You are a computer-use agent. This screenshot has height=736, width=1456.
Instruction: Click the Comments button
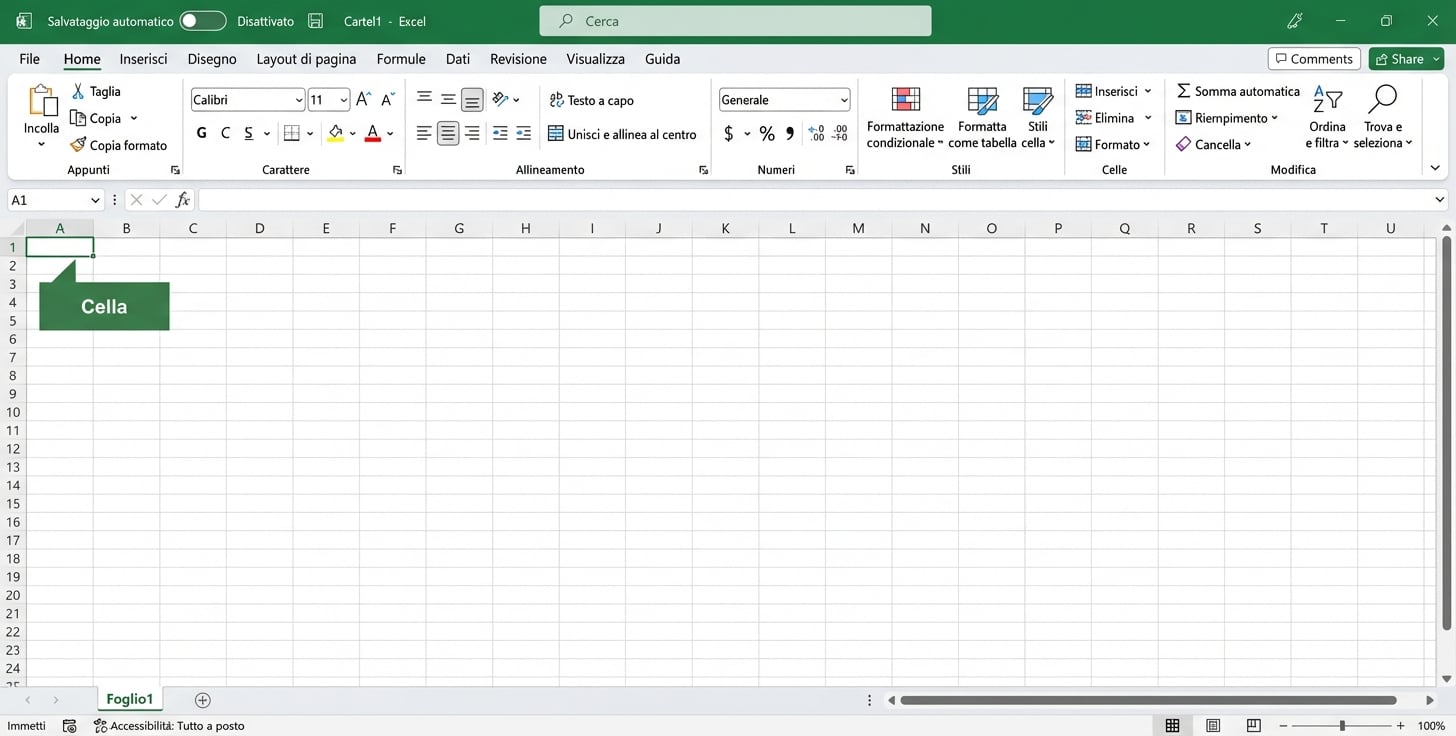coord(1314,59)
